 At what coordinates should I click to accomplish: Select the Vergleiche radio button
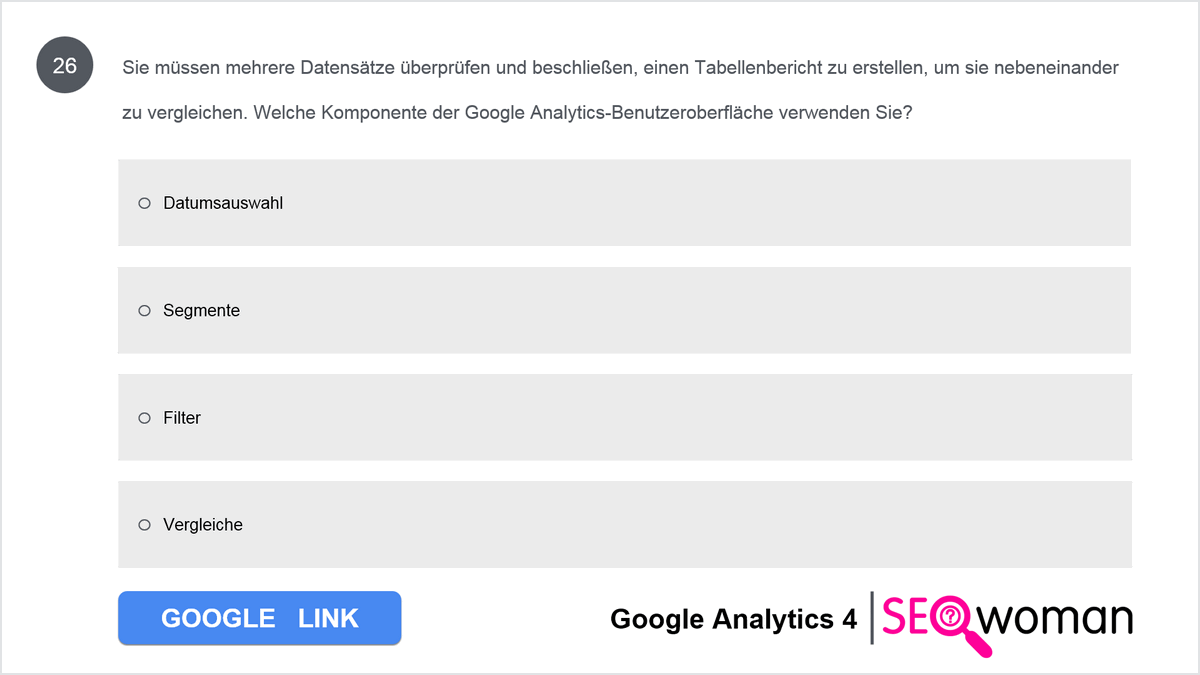click(144, 525)
